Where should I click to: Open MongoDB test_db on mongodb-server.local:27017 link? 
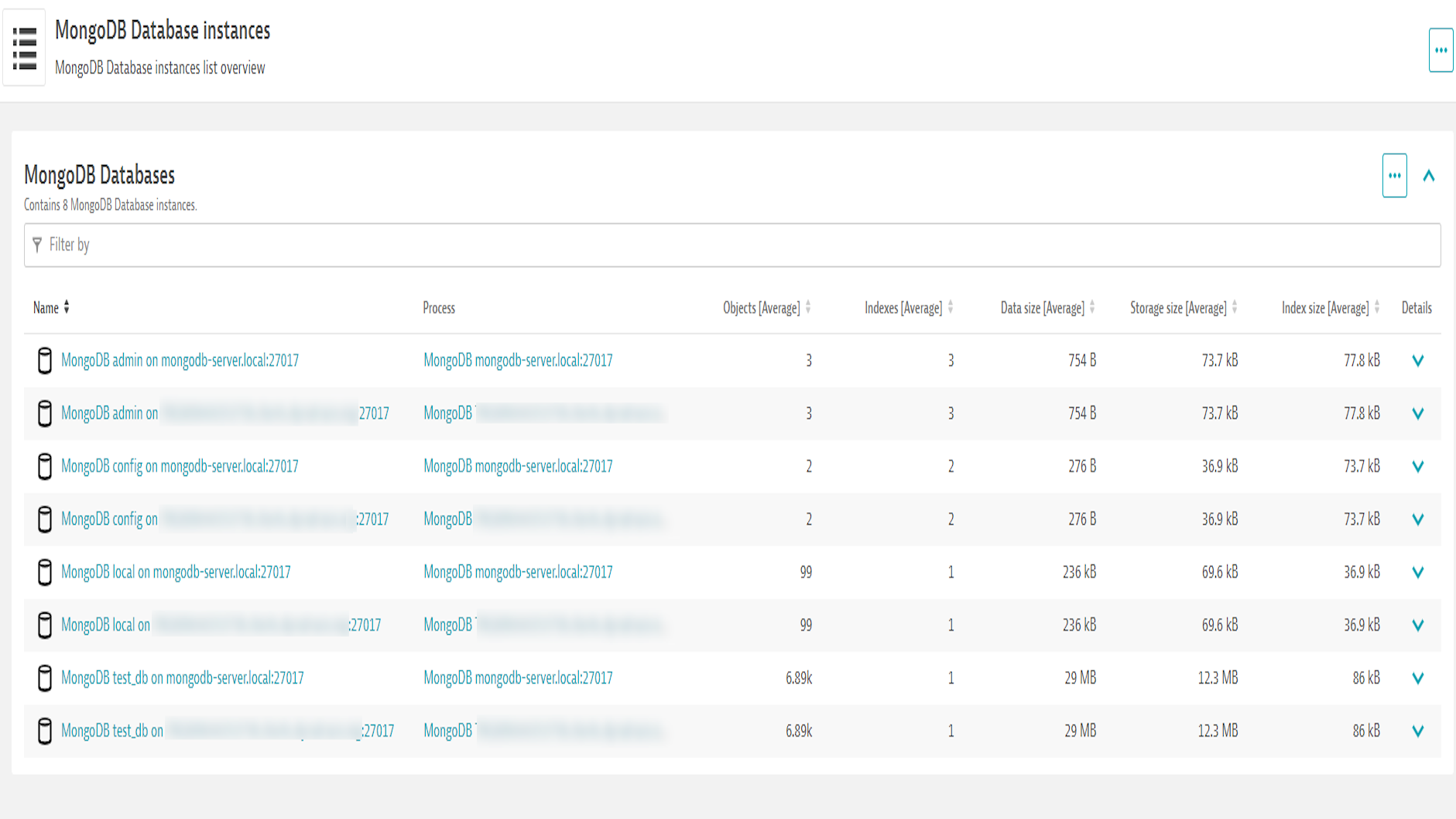tap(182, 678)
